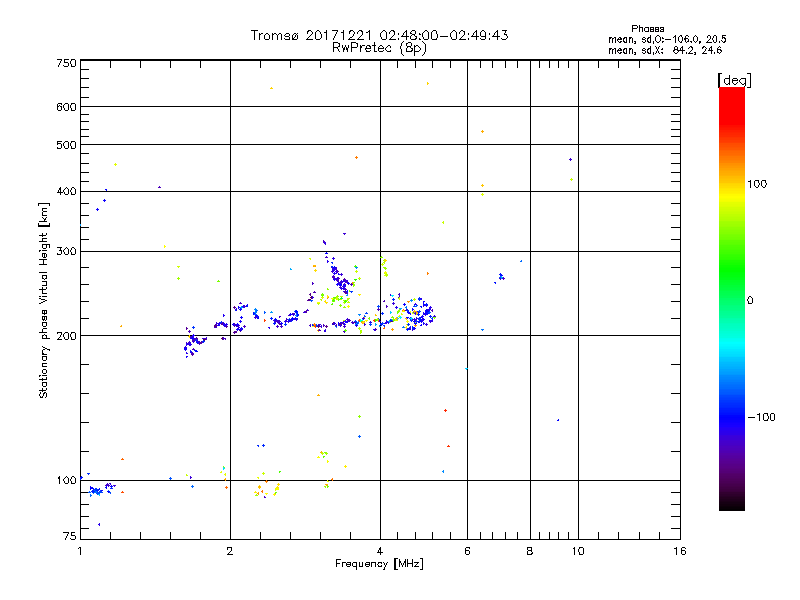800x600 pixels.
Task: Click the frequency axis "8" tick label
Action: point(530,551)
